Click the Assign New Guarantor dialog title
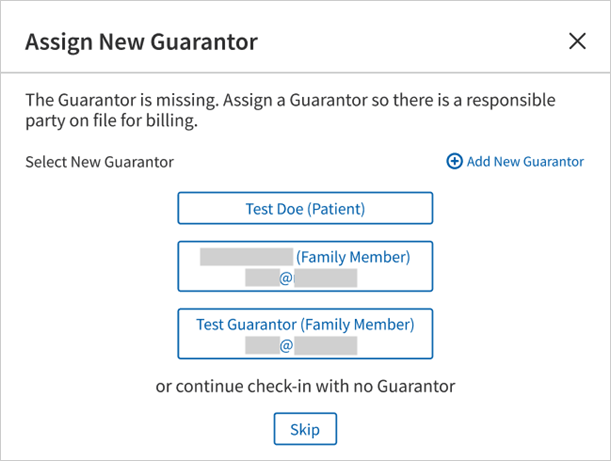Image resolution: width=611 pixels, height=461 pixels. (141, 42)
